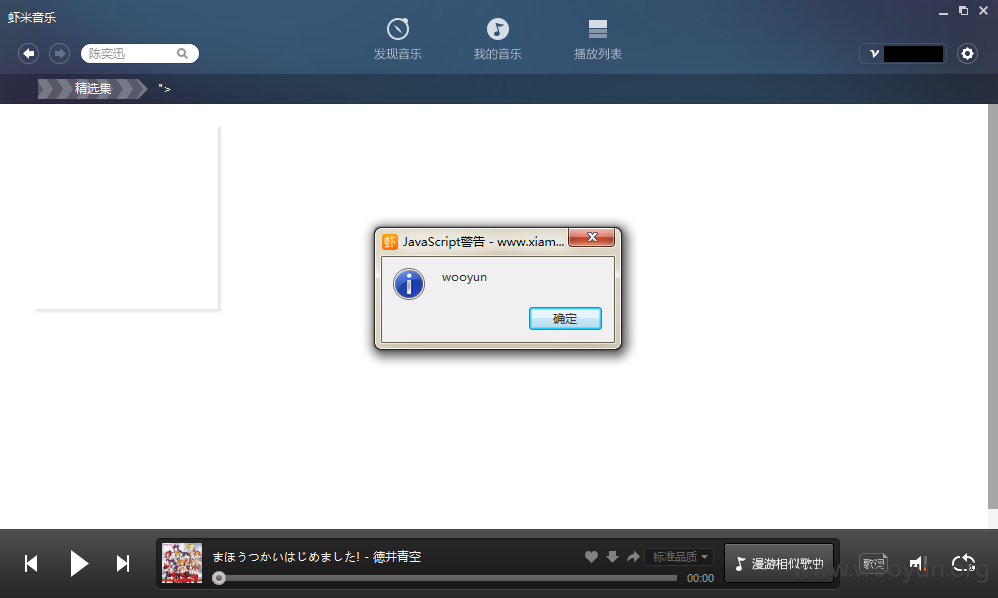998x598 pixels.
Task: Focus the search field showing 陈奕迅
Action: (139, 53)
